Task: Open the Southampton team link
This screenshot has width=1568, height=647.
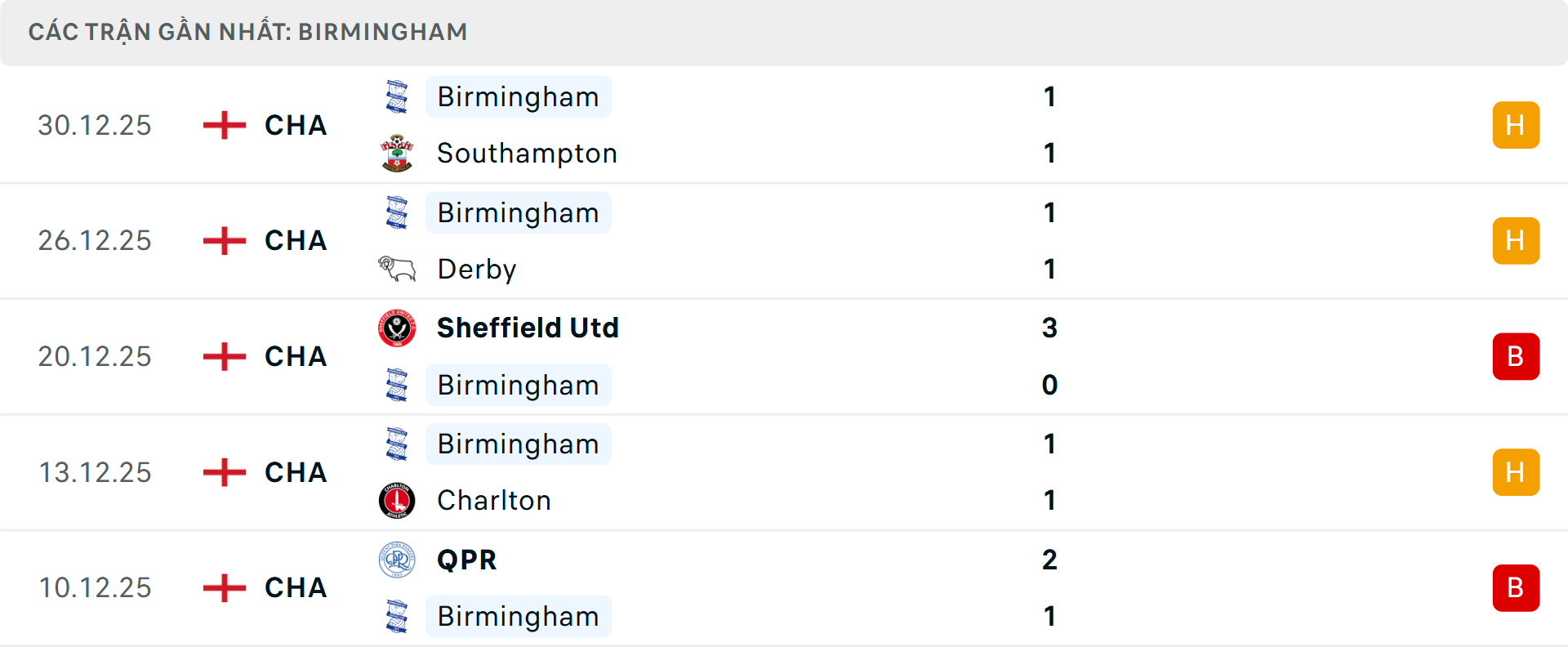Action: pyautogui.click(x=527, y=154)
